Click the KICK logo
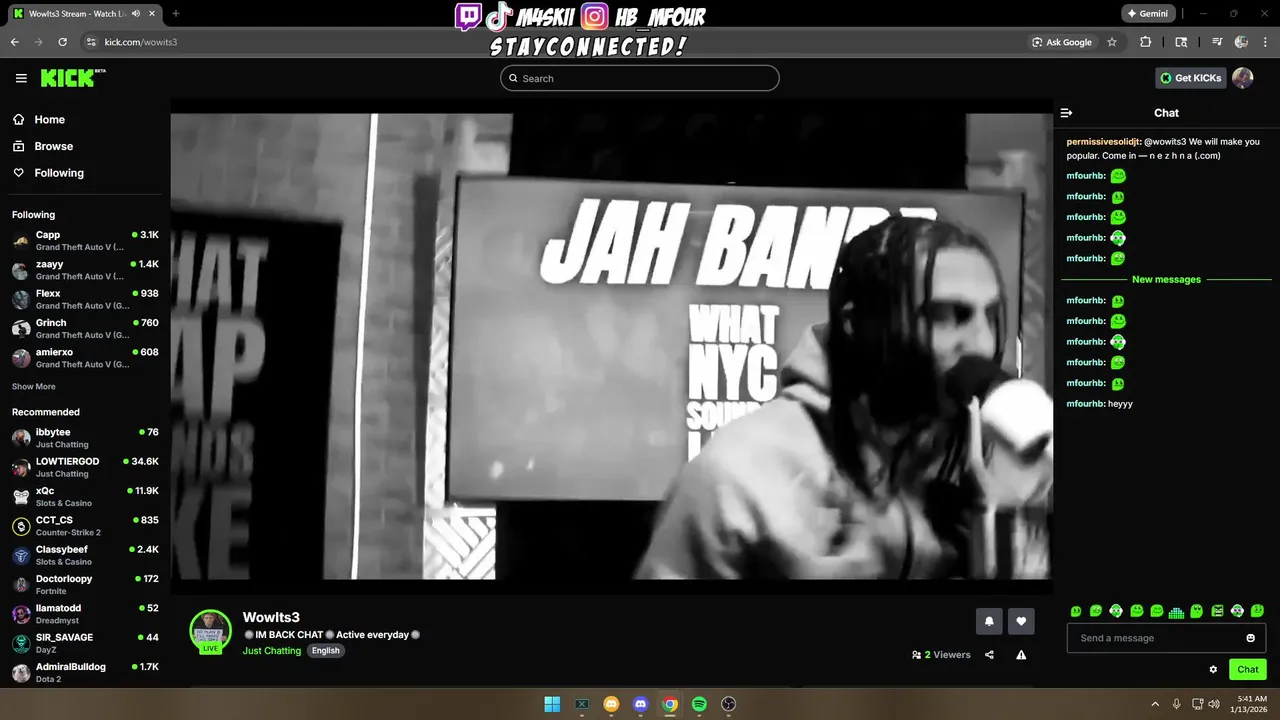The image size is (1280, 720). (73, 78)
